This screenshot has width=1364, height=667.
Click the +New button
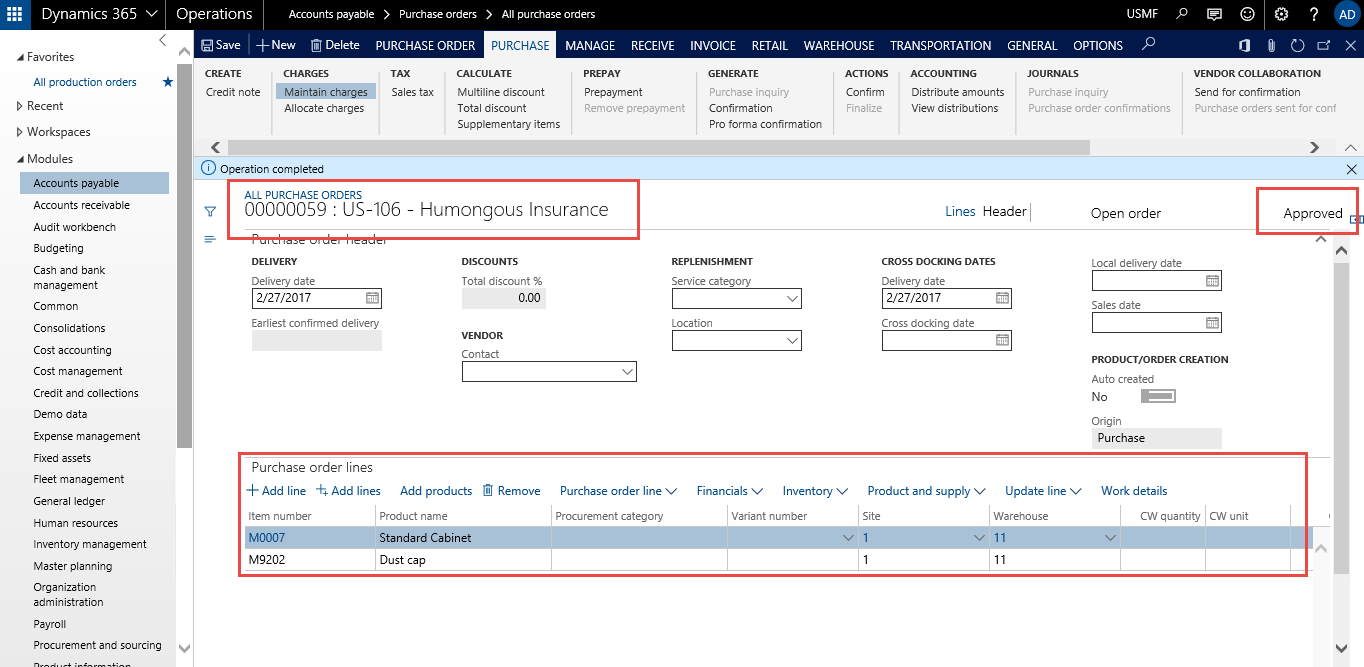(276, 45)
